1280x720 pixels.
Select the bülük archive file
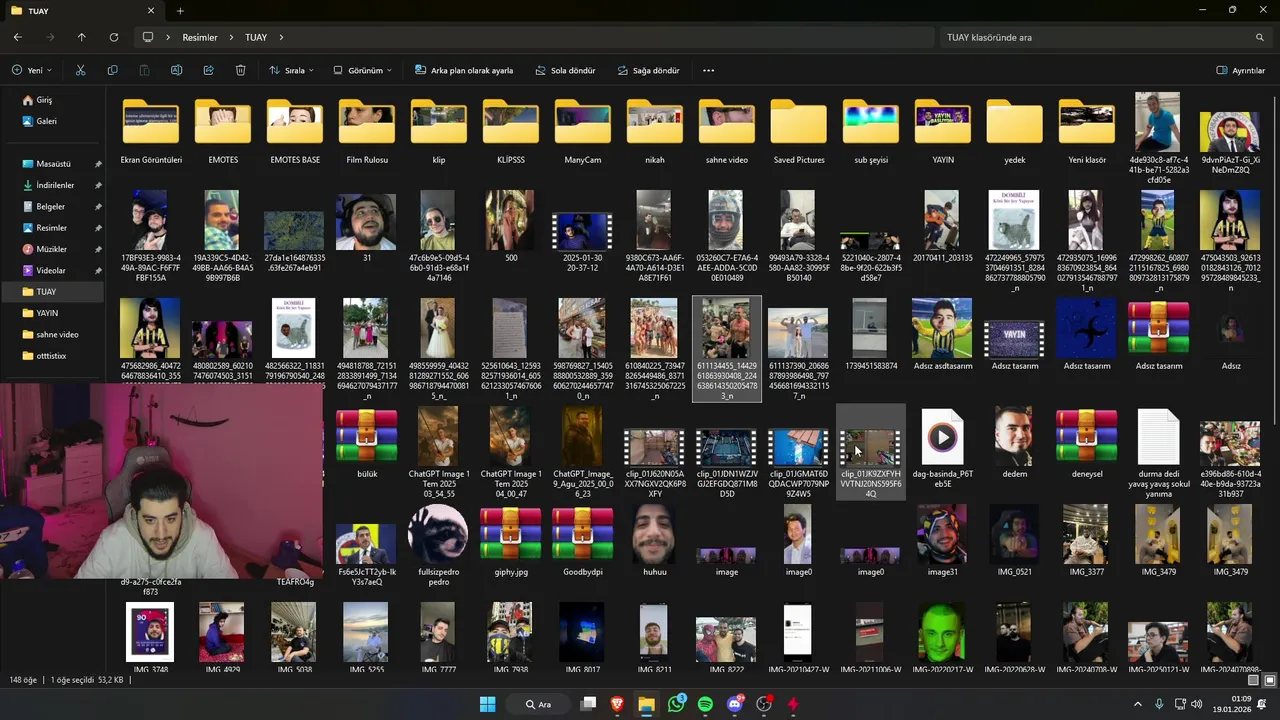click(367, 443)
